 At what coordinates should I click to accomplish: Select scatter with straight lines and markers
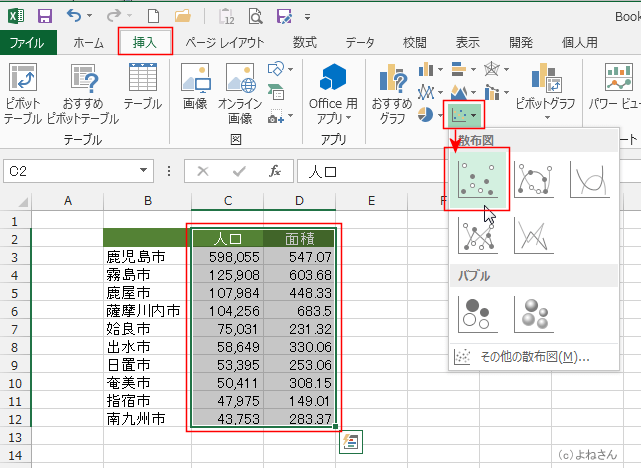pyautogui.click(x=478, y=236)
